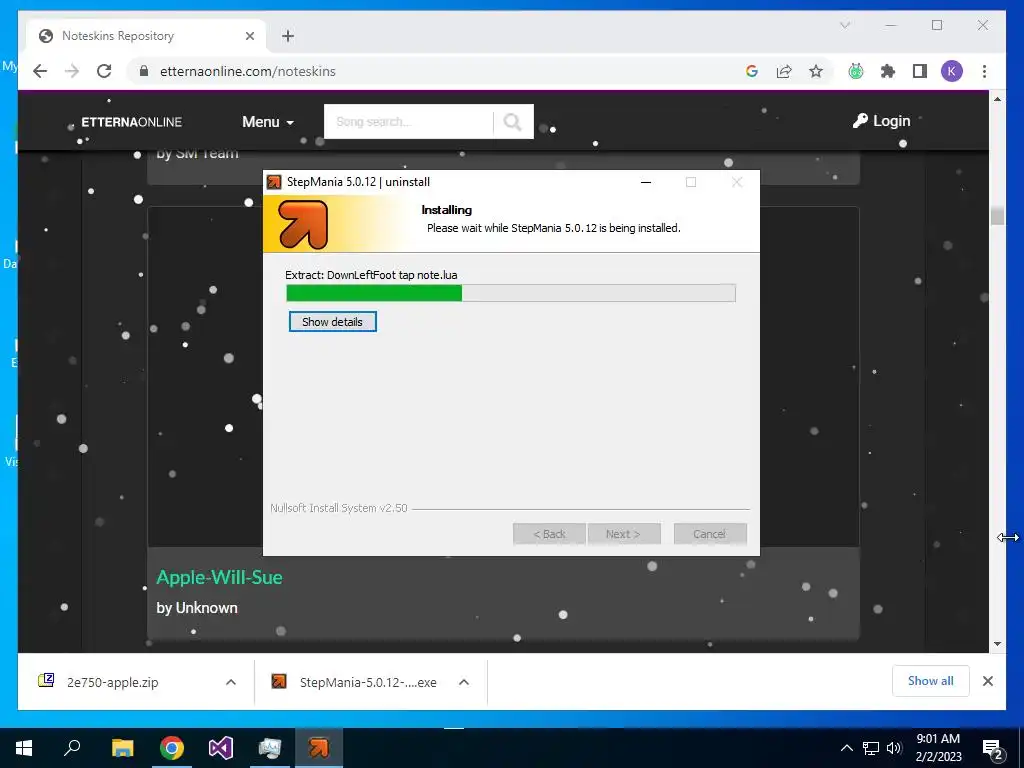Open the Extensions puzzle-piece menu
The height and width of the screenshot is (768, 1024).
(x=888, y=71)
